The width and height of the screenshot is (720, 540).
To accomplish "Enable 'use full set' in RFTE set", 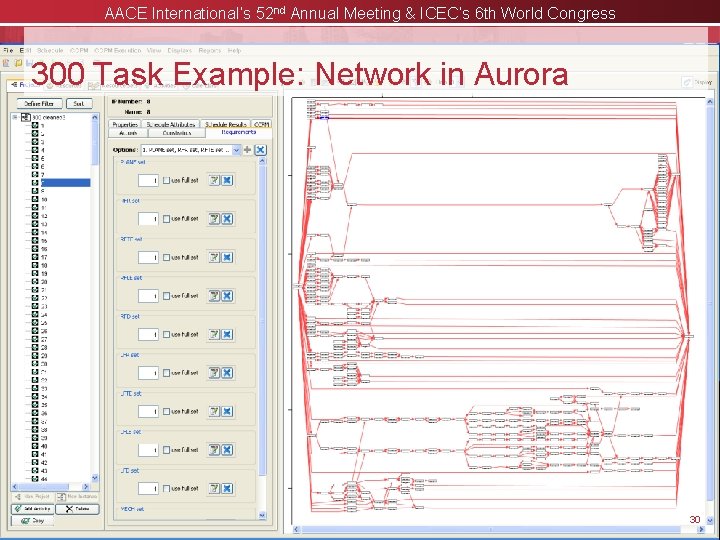I will 166,258.
